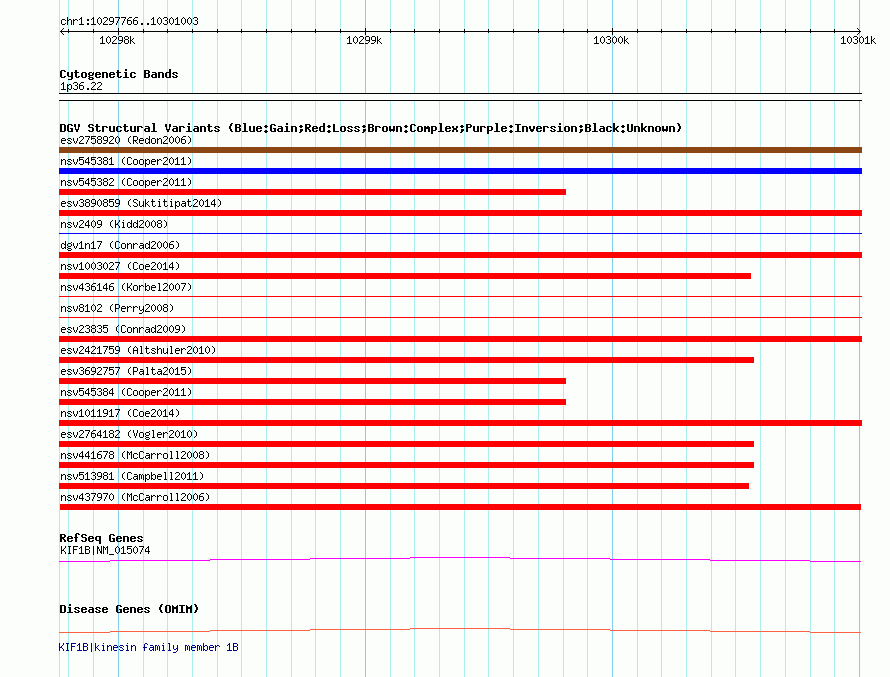Image resolution: width=890 pixels, height=677 pixels.
Task: Click esv2764182 (Vogler2010) variant label
Action: [x=129, y=434]
